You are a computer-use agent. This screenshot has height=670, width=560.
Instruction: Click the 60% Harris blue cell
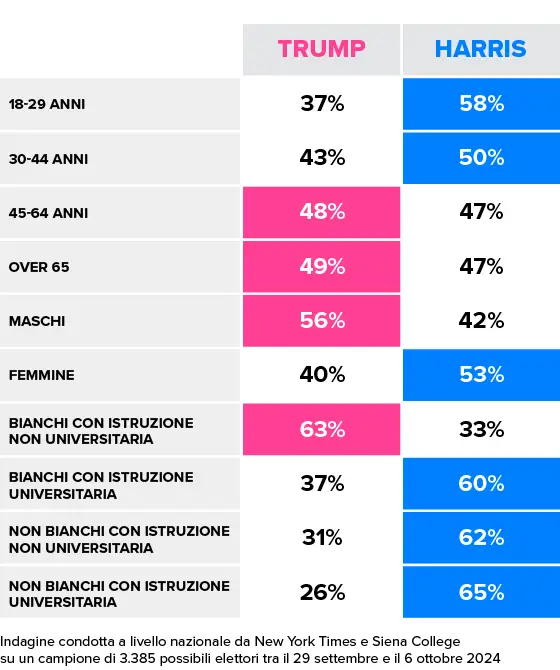point(481,483)
